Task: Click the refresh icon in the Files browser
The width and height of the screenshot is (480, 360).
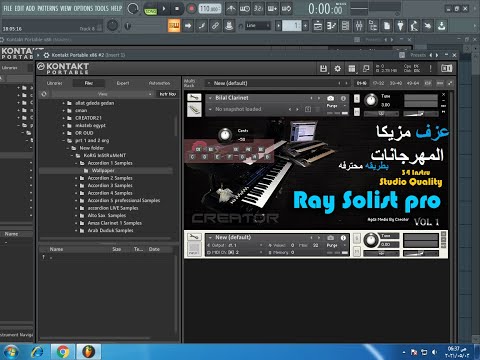Action: tap(44, 94)
